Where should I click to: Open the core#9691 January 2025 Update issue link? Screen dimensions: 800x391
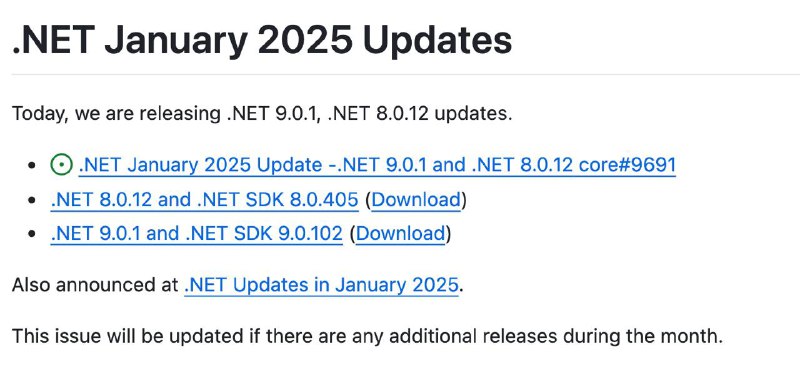[377, 165]
